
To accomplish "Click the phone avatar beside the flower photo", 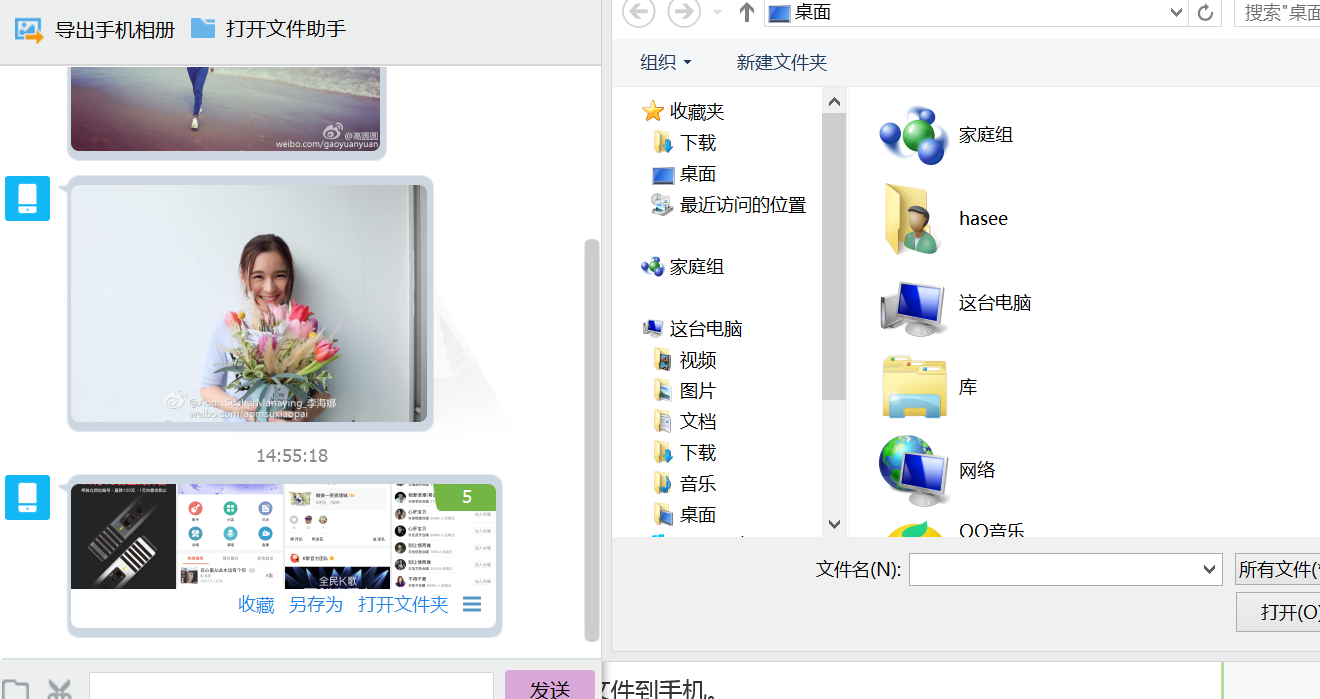I will [27, 198].
